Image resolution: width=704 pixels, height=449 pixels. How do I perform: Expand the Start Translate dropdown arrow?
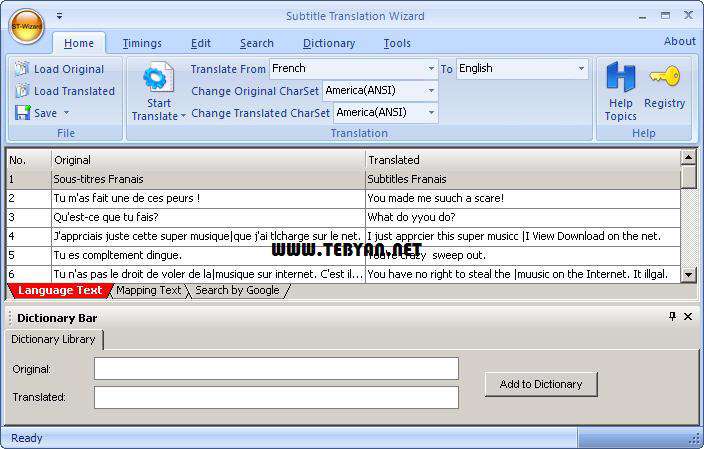click(183, 116)
